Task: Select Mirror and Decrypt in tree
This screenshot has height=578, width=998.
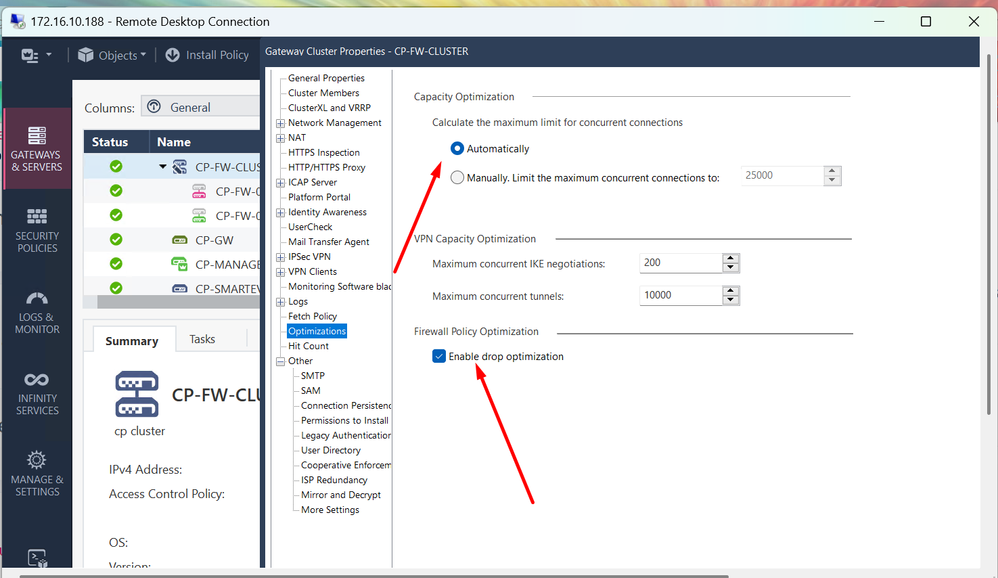Action: pyautogui.click(x=341, y=495)
